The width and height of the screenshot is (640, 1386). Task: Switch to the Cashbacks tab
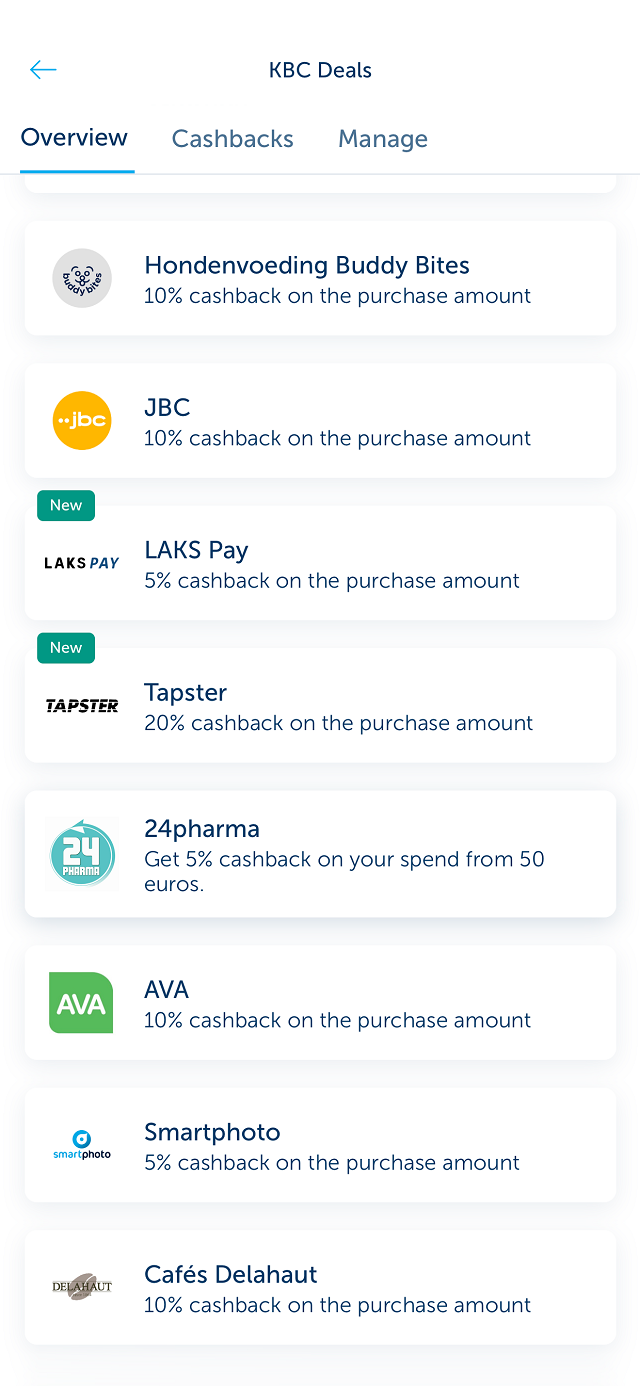tap(233, 139)
